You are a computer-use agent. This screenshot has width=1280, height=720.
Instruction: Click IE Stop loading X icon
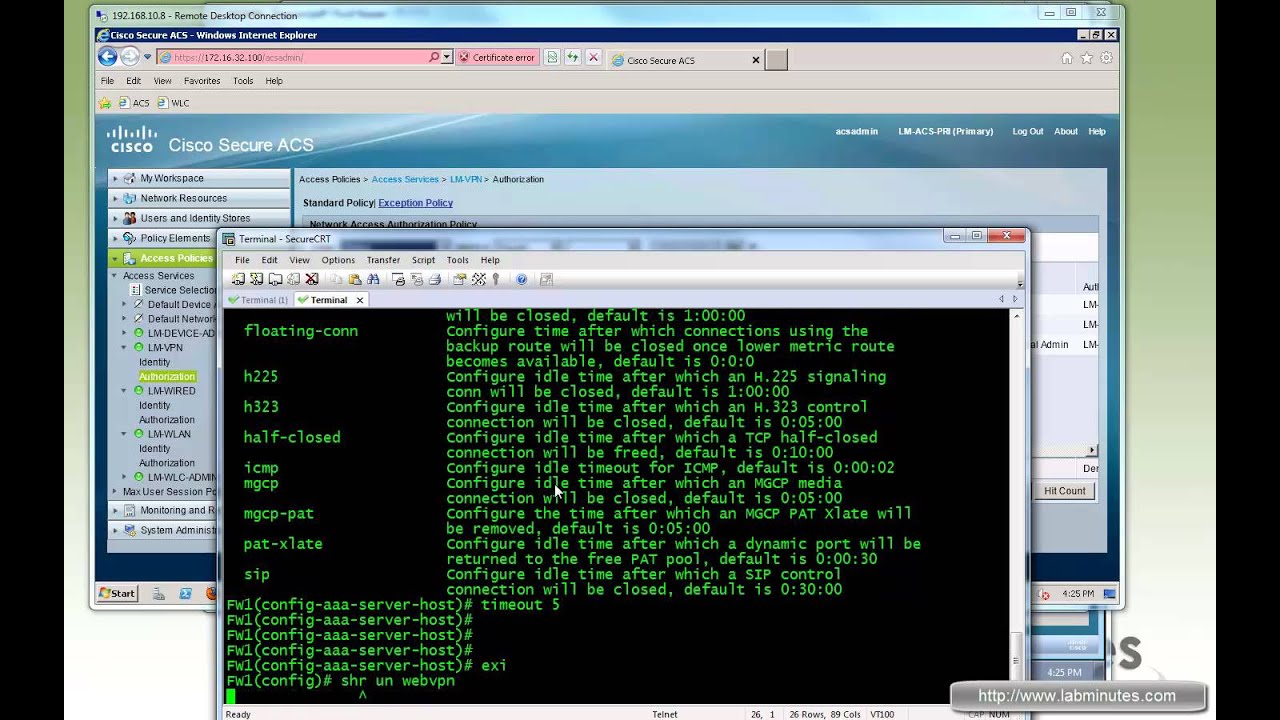coord(593,58)
